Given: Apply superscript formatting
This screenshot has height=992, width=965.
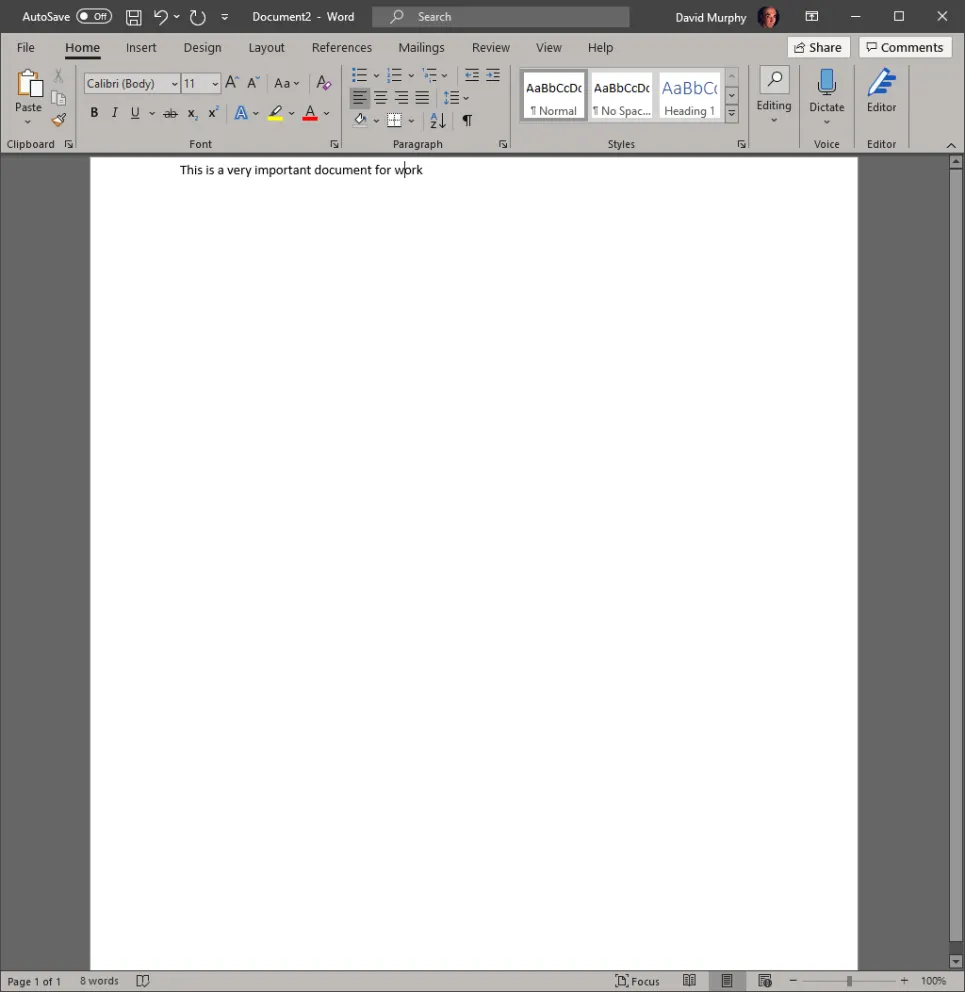Looking at the screenshot, I should pyautogui.click(x=213, y=113).
